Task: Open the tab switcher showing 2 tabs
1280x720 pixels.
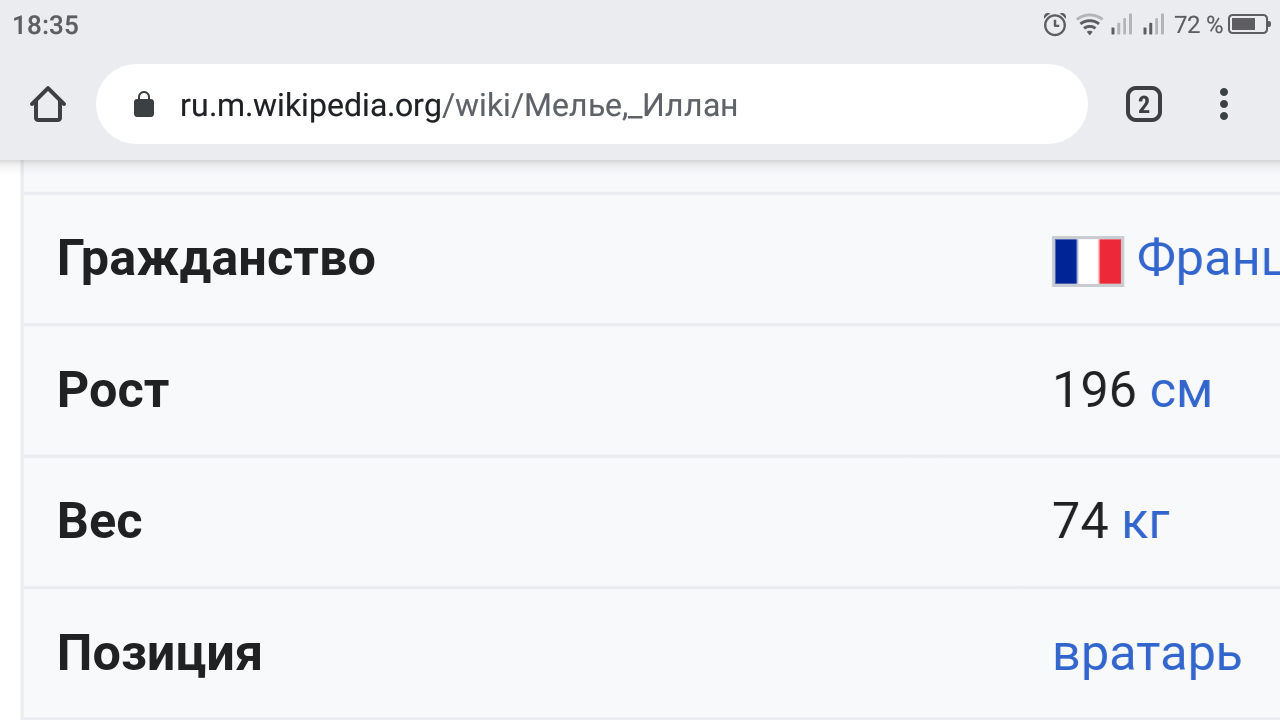Action: (x=1144, y=105)
